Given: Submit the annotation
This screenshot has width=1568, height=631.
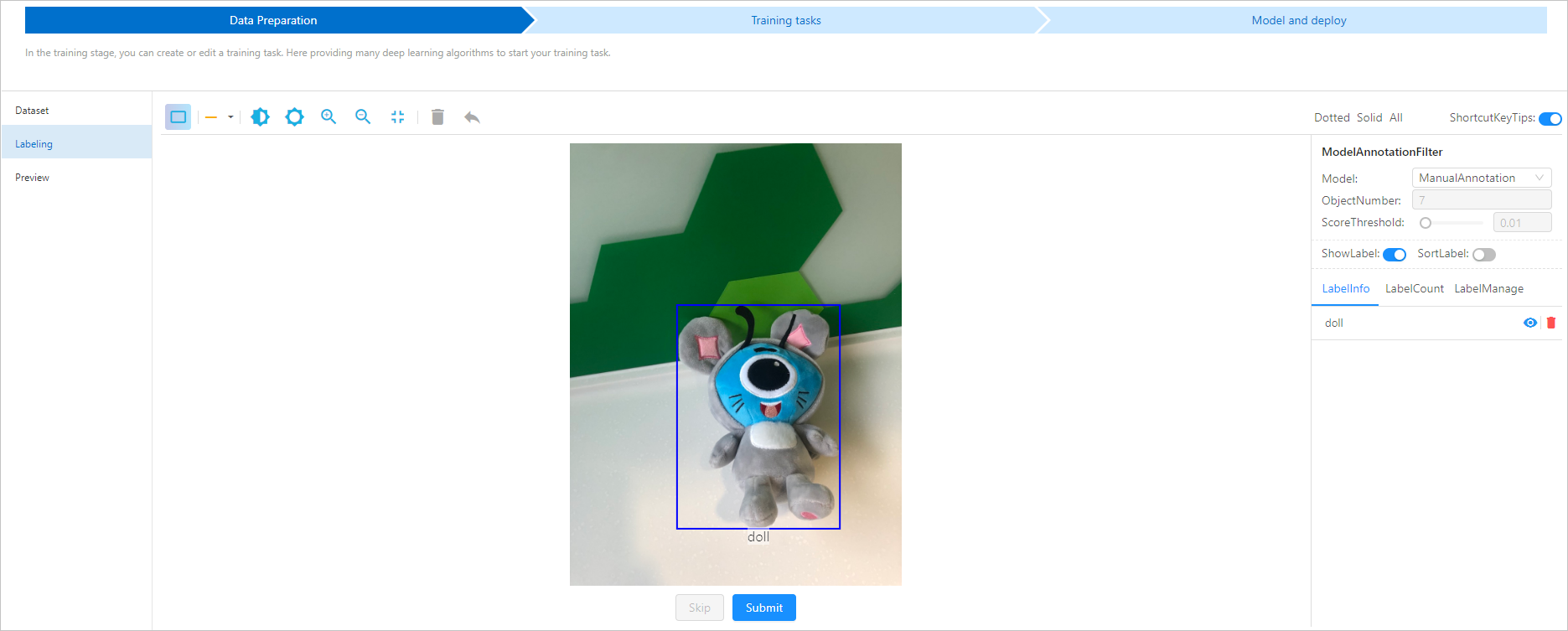Looking at the screenshot, I should (764, 608).
